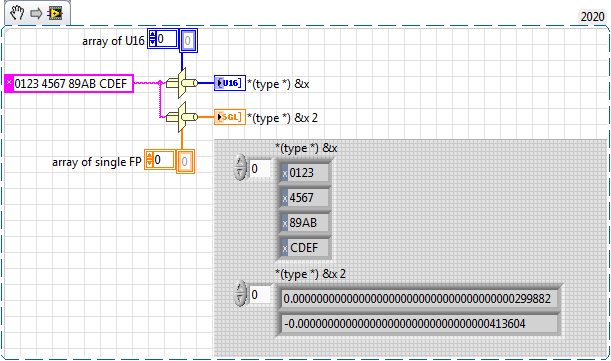
Task: Click the index stepper of the single FP array constant
Action: pyautogui.click(x=150, y=159)
